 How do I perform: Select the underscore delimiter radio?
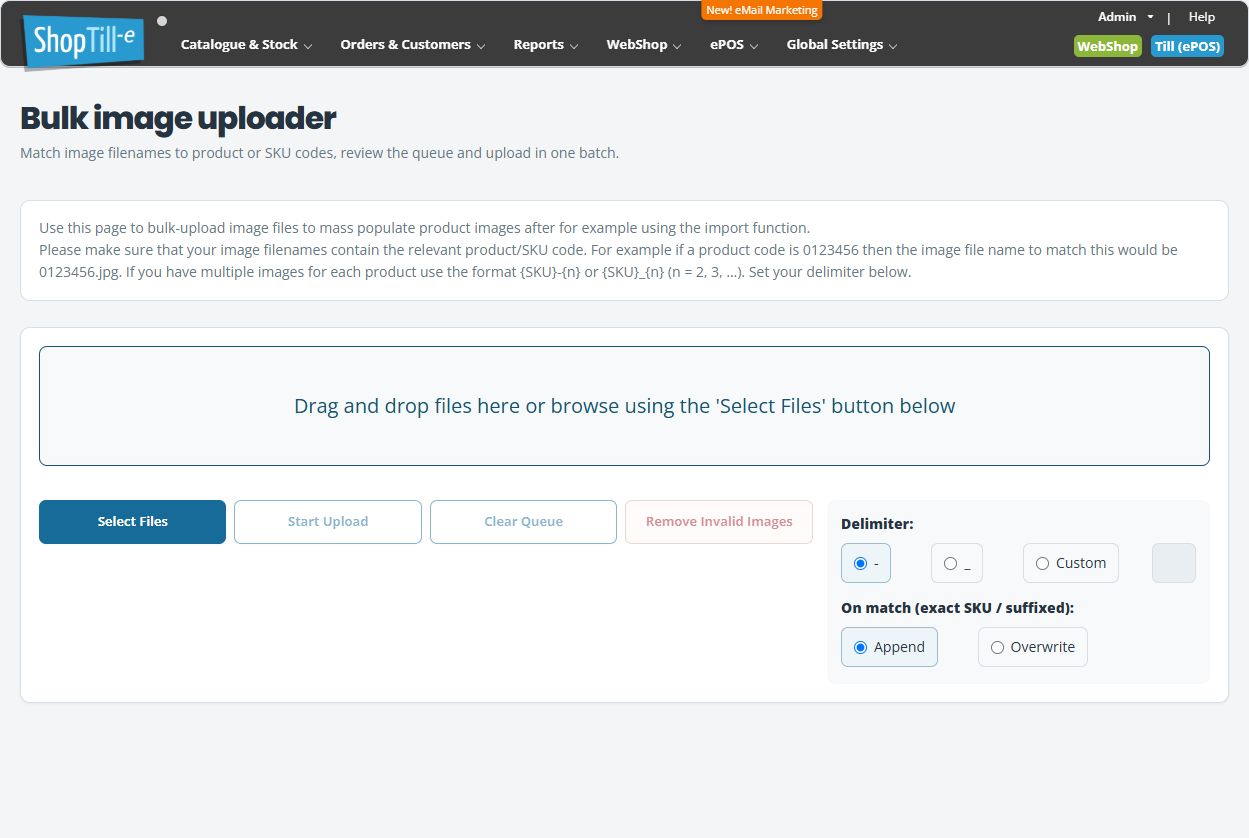pyautogui.click(x=950, y=564)
